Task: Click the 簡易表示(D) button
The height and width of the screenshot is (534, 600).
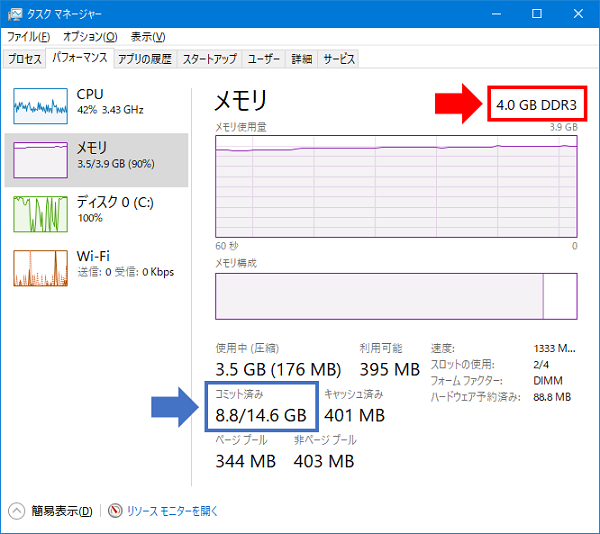Action: click(x=61, y=511)
